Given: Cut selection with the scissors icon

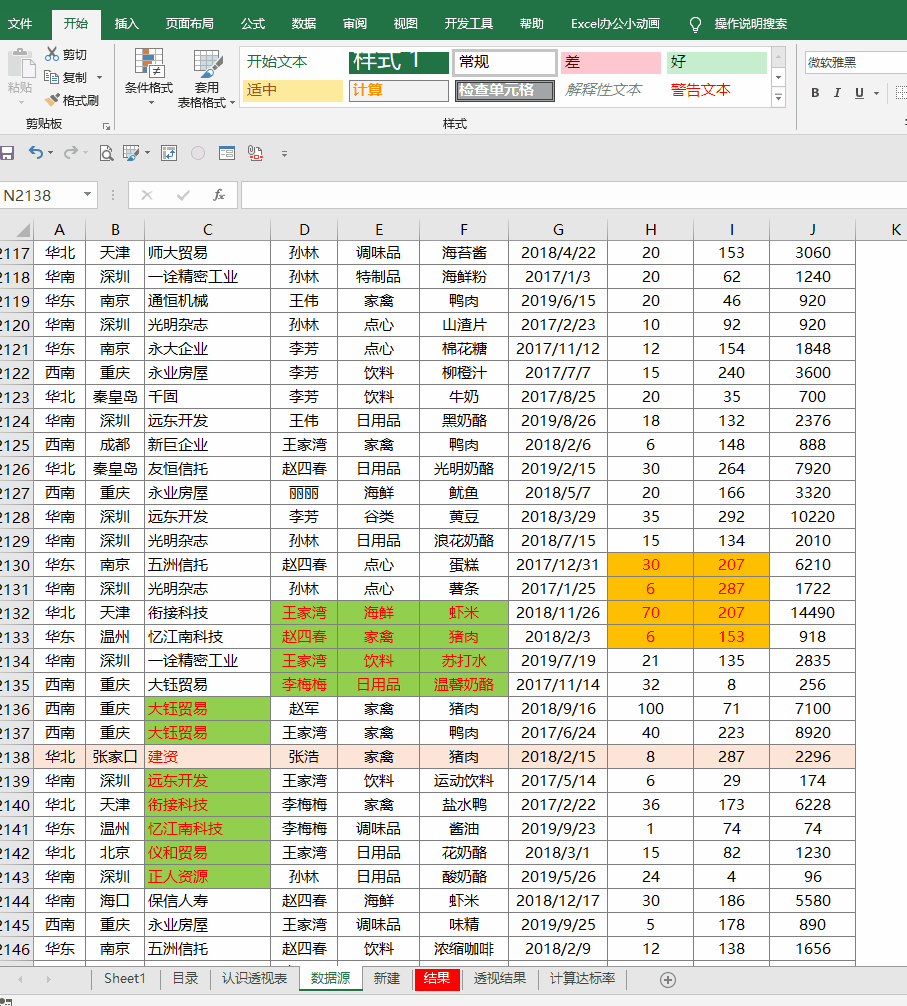Looking at the screenshot, I should (x=52, y=55).
